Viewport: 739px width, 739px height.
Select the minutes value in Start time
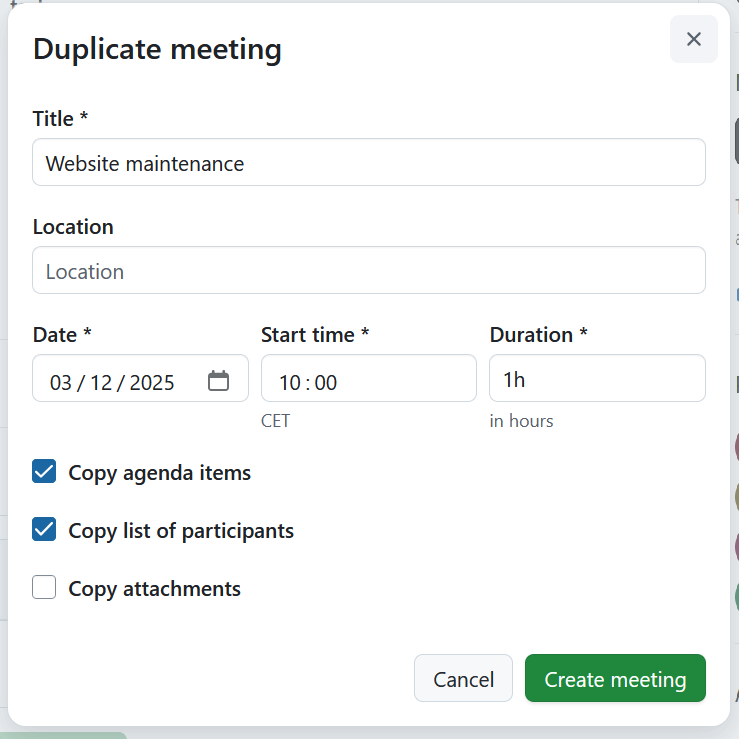click(326, 382)
